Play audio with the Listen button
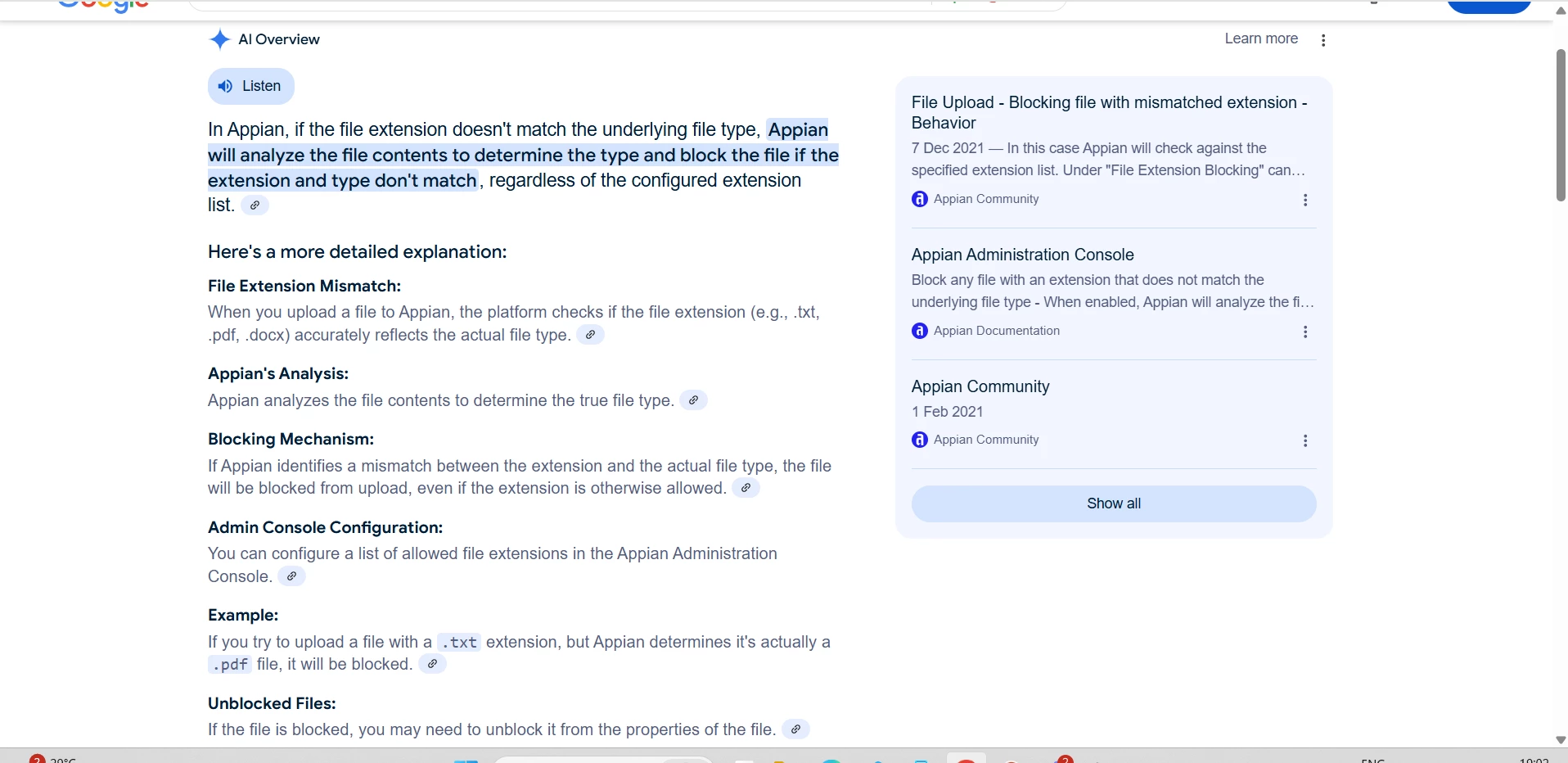The image size is (1568, 763). pyautogui.click(x=251, y=86)
